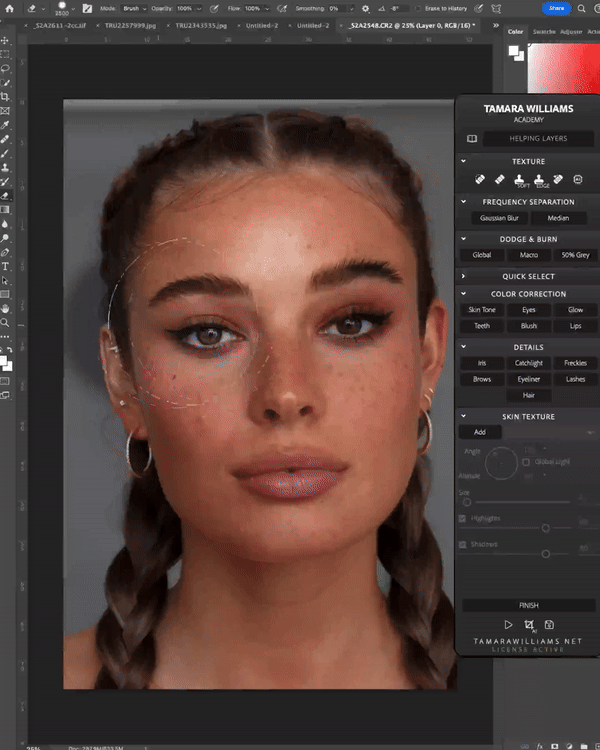Click the Size slider handle

[467, 501]
